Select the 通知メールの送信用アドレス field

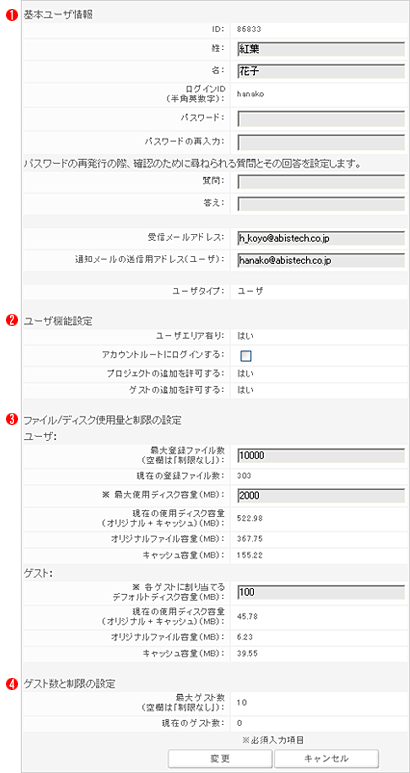[321, 260]
